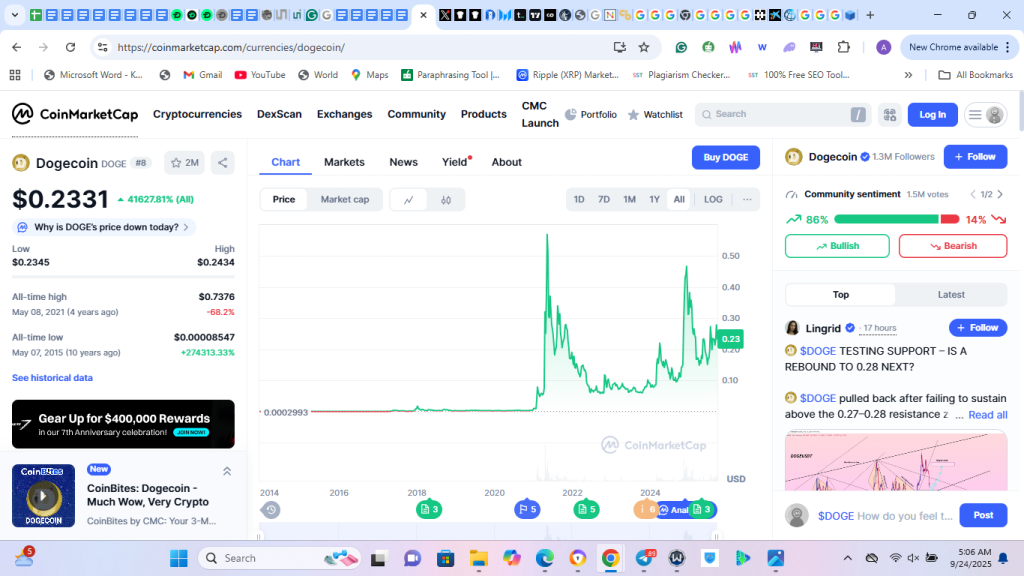The width and height of the screenshot is (1024, 576).
Task: Open Chrome apps grid in bookmarks bar
Action: (x=15, y=75)
